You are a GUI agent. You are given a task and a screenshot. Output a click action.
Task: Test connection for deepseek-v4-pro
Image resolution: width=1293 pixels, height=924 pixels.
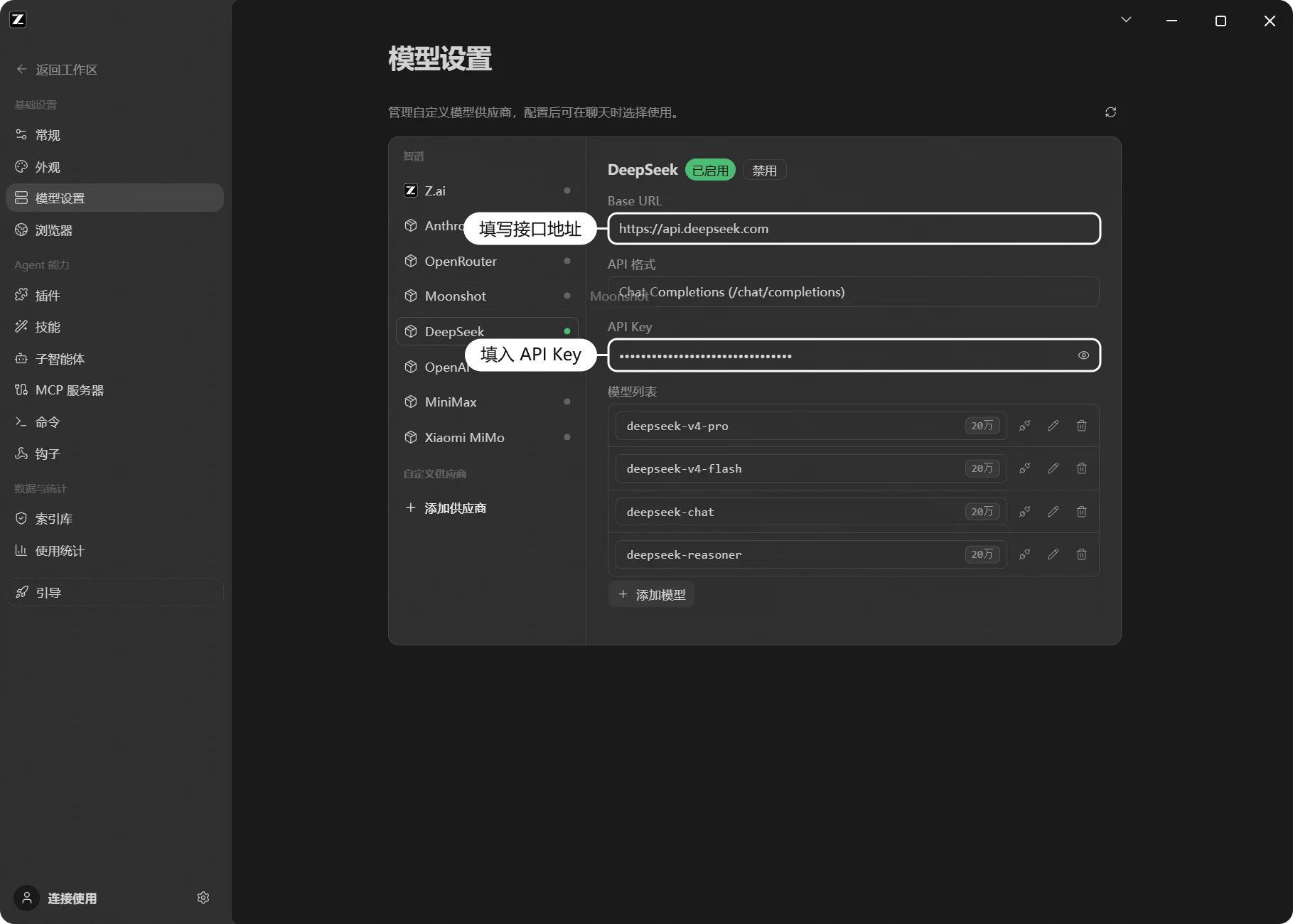tap(1024, 426)
